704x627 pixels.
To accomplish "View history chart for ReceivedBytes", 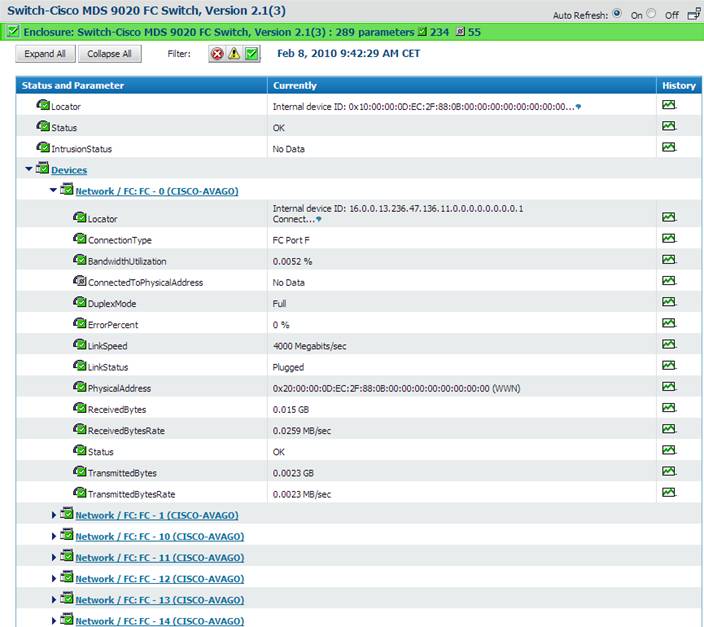I will [x=668, y=409].
